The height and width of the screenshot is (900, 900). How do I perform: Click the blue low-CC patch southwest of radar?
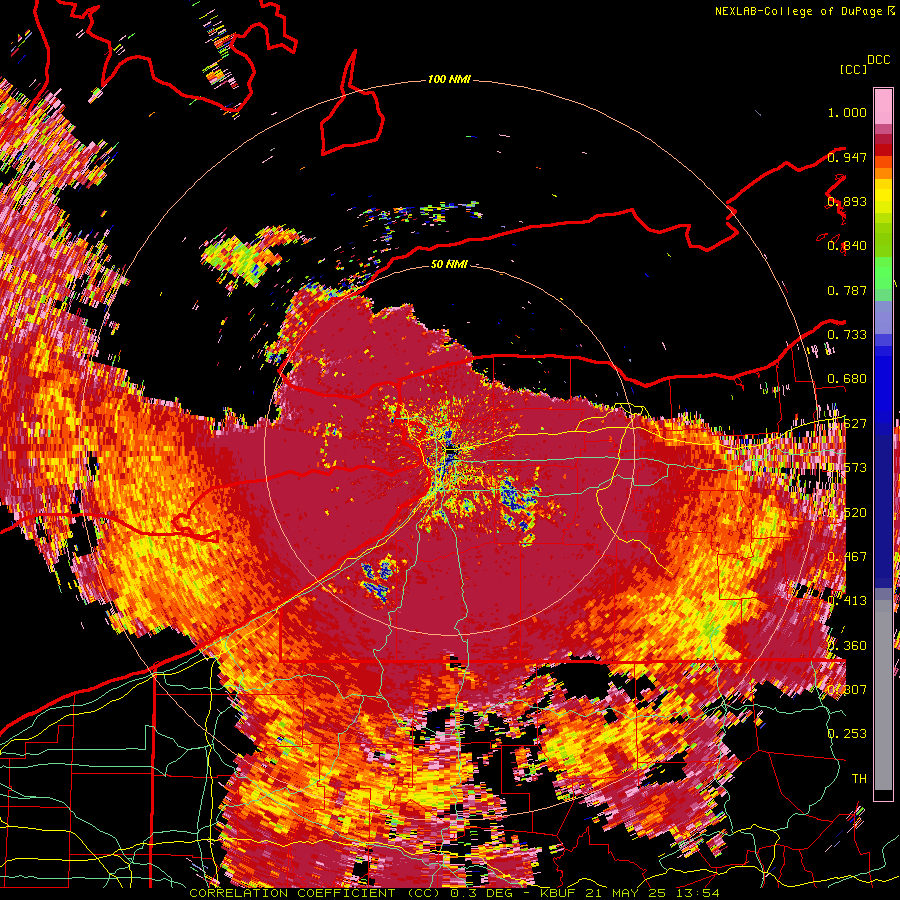click(379, 579)
